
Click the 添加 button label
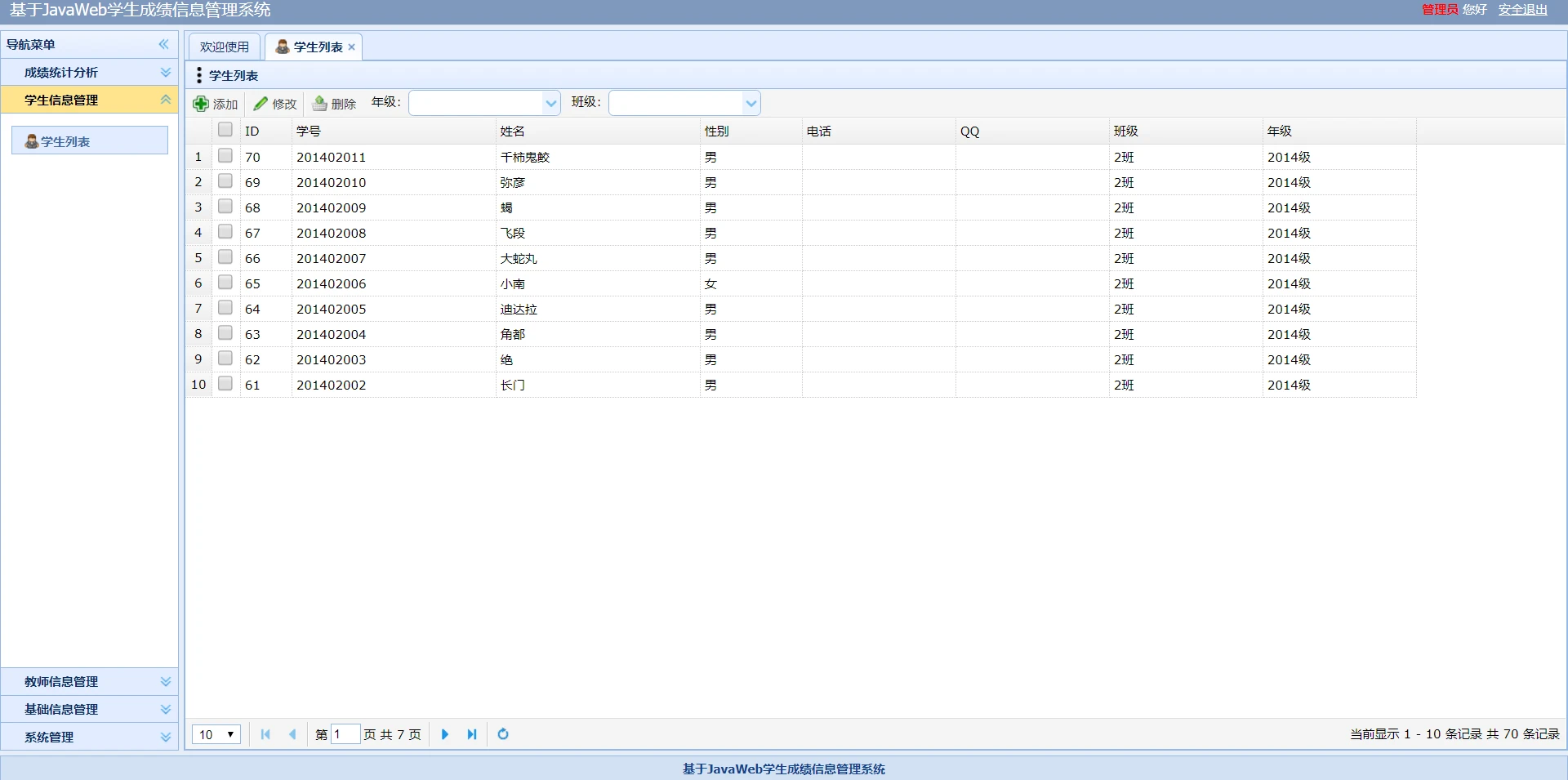point(225,104)
